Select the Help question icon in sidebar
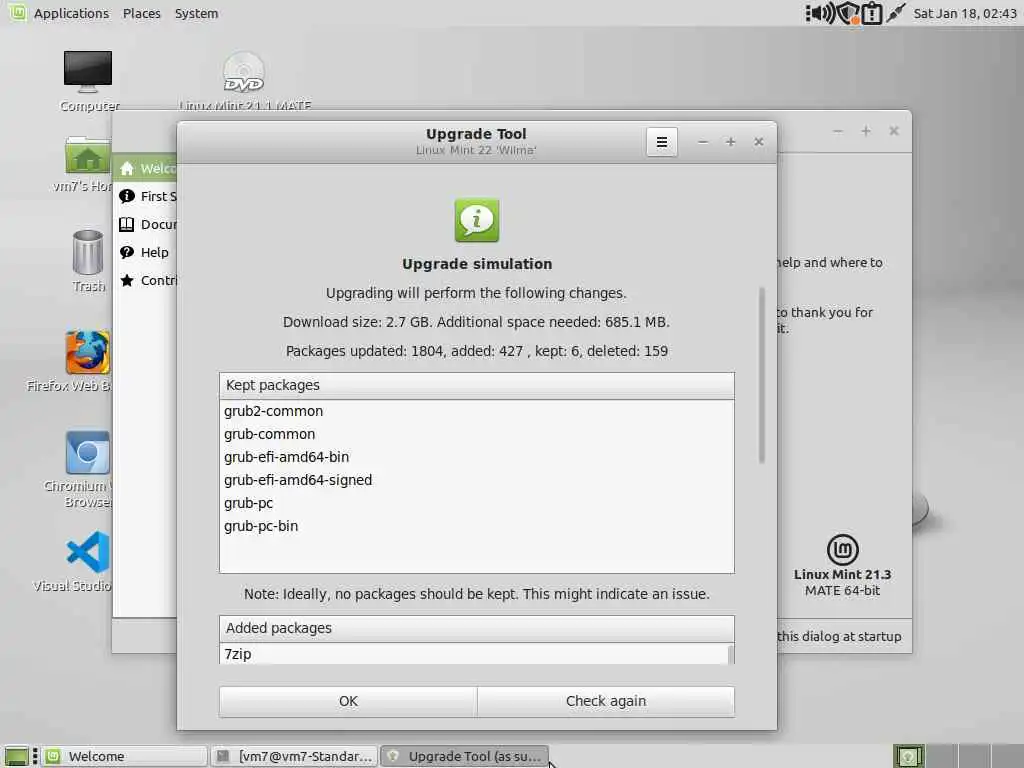The width and height of the screenshot is (1024, 768). [127, 252]
